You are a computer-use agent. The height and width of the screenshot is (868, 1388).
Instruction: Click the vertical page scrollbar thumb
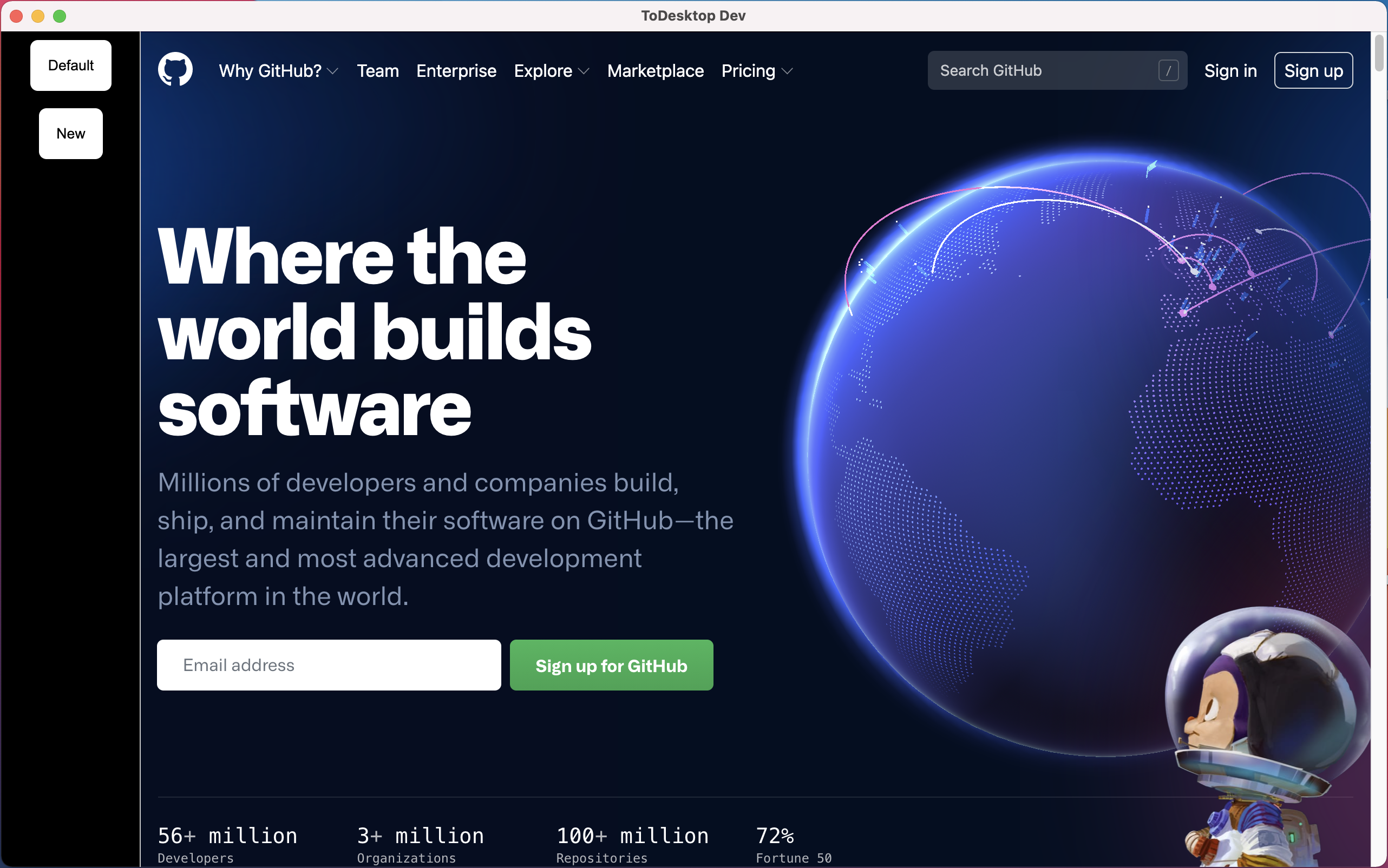click(1379, 53)
